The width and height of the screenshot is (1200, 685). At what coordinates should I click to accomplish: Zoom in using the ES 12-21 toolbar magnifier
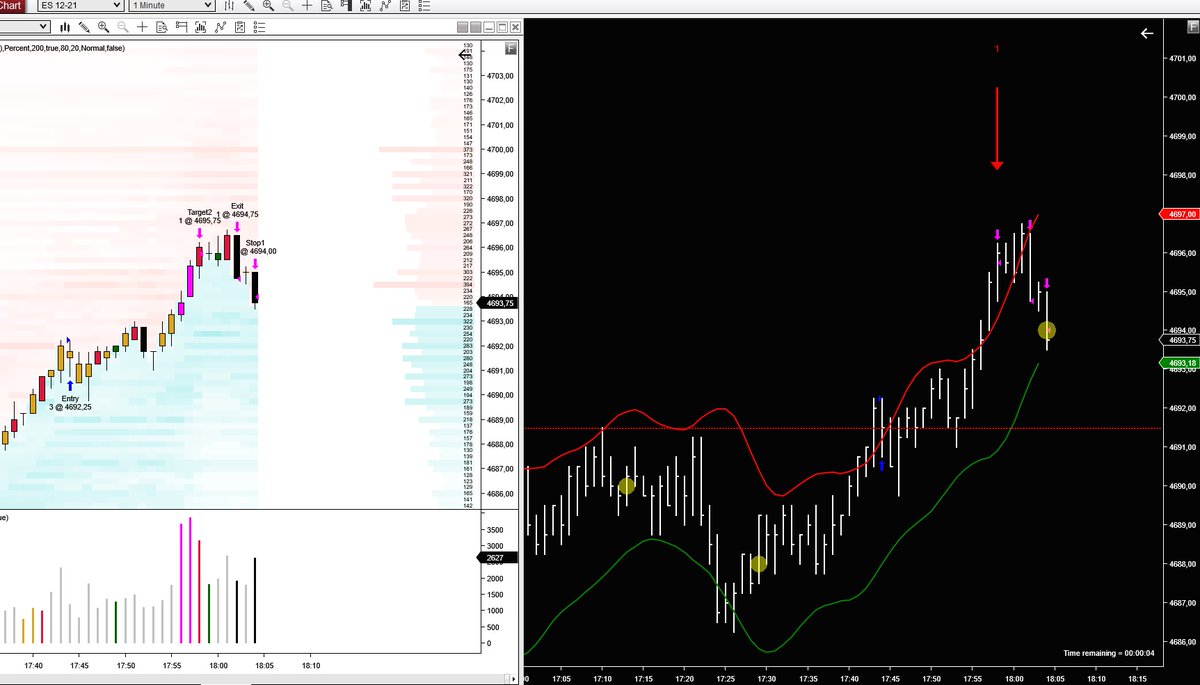(268, 5)
